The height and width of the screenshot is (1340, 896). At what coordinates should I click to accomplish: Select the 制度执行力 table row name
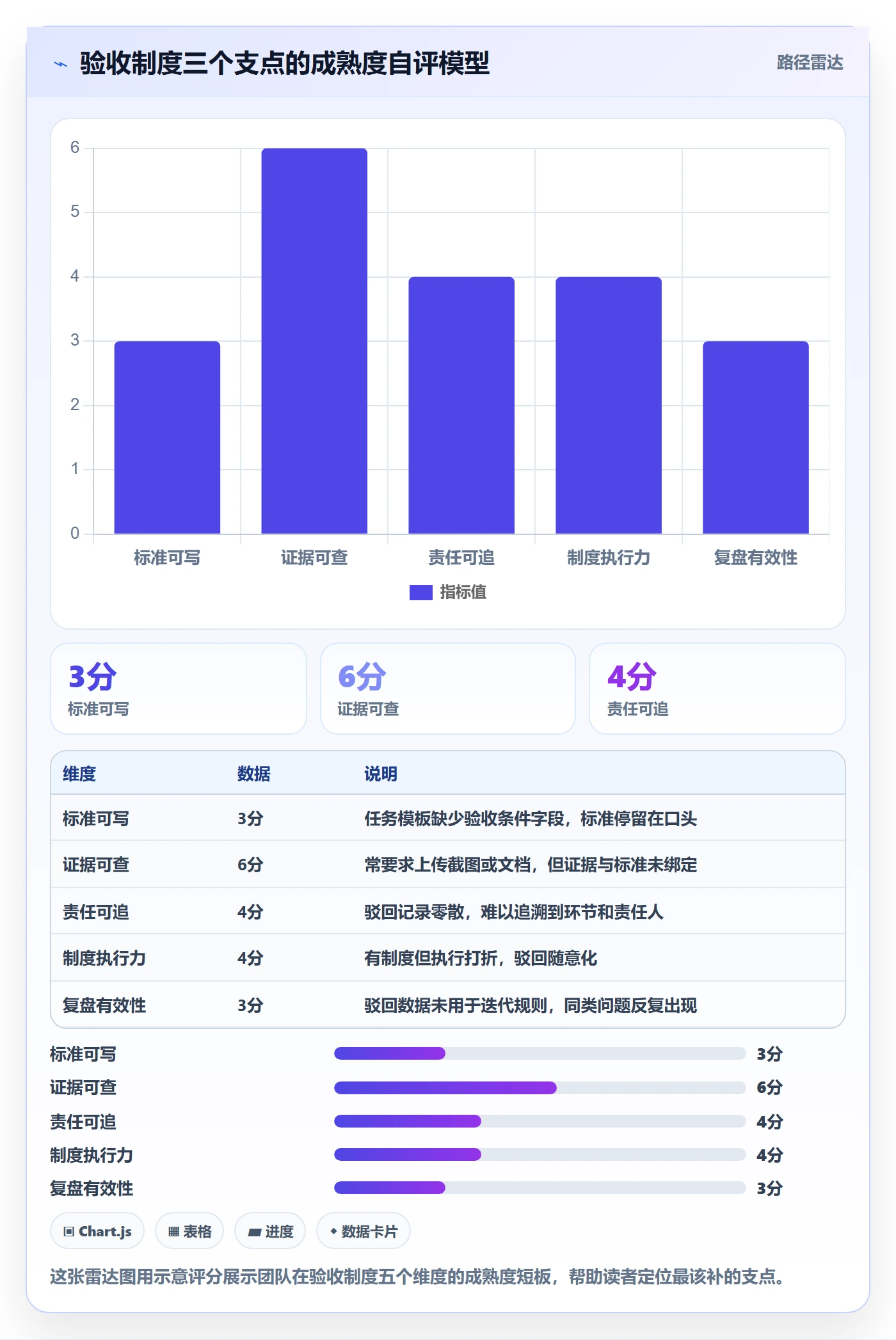pyautogui.click(x=104, y=959)
